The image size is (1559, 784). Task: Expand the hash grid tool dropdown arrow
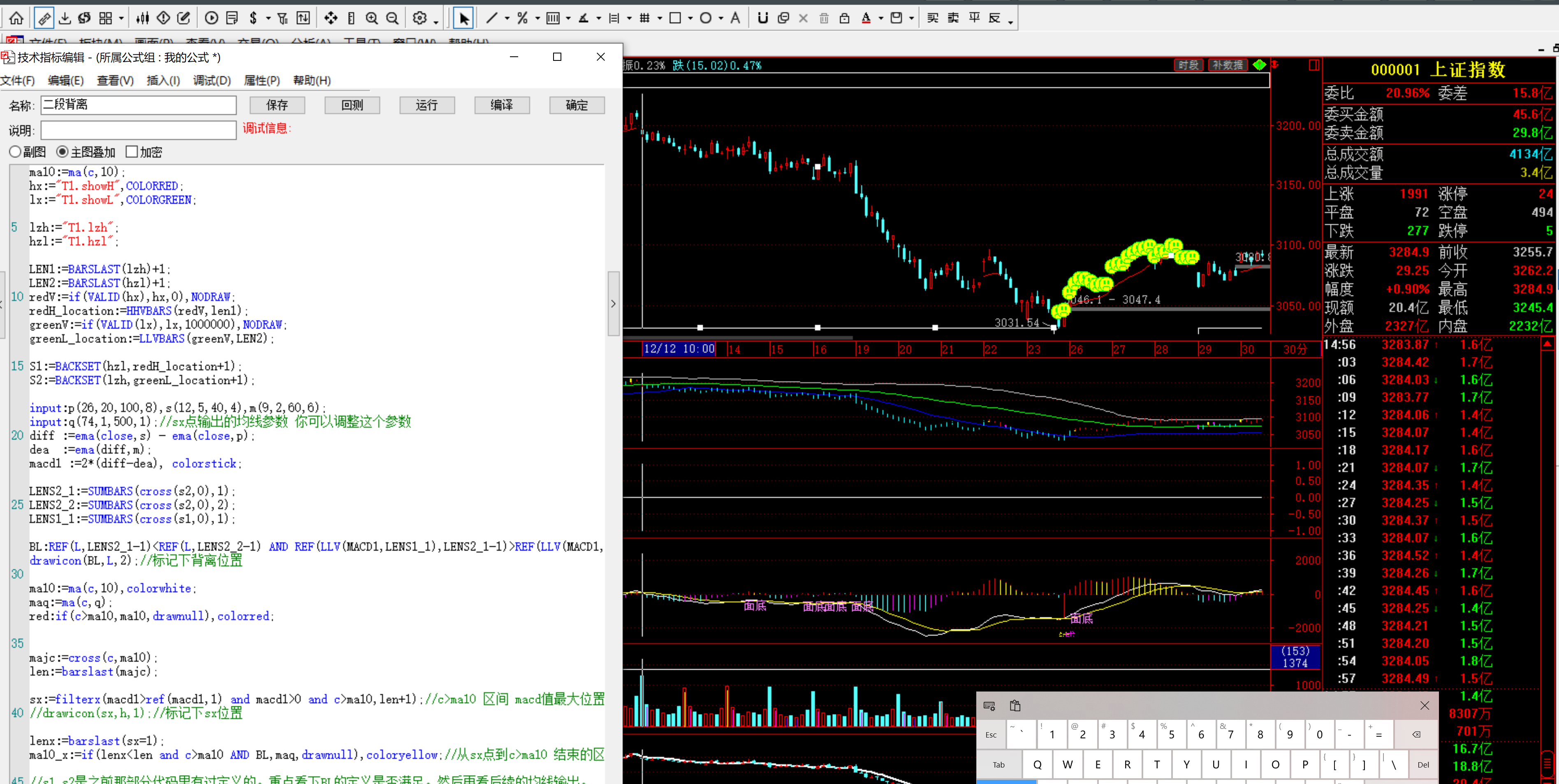click(x=660, y=19)
